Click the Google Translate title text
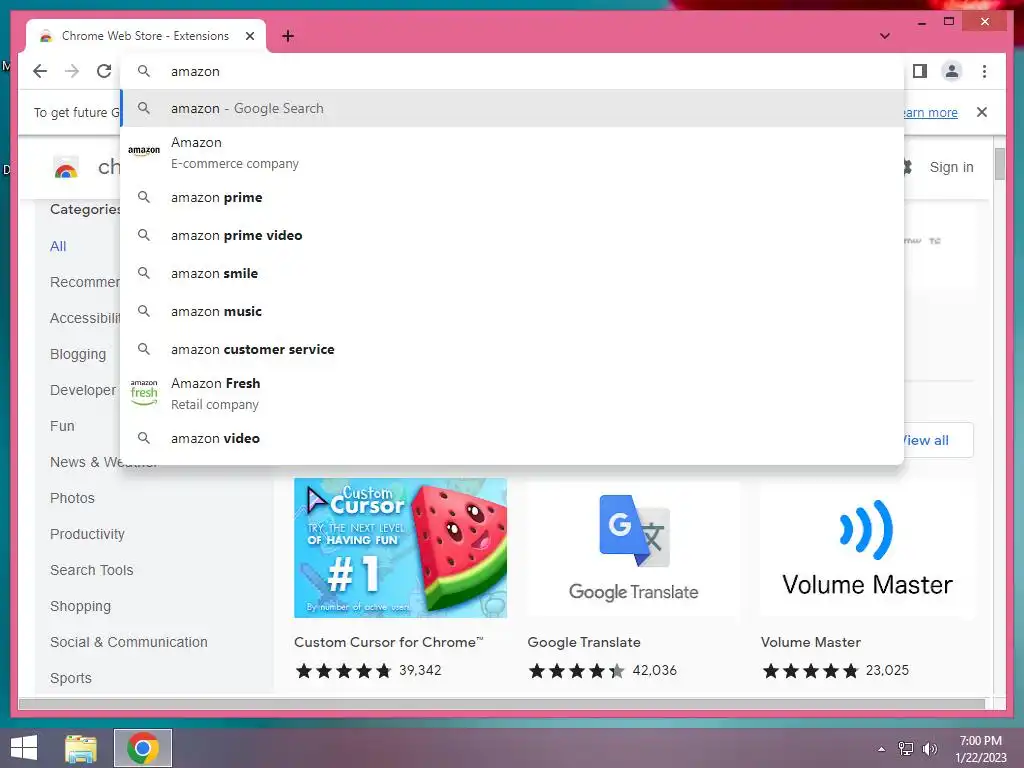The height and width of the screenshot is (768, 1024). pos(584,642)
